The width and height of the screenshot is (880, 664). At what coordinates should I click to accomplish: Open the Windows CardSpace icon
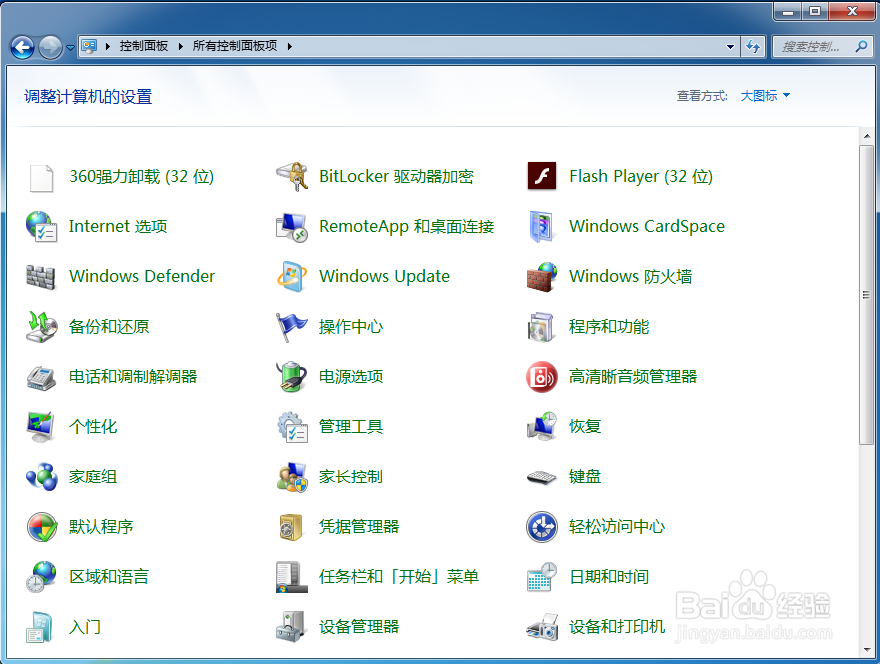click(x=542, y=227)
